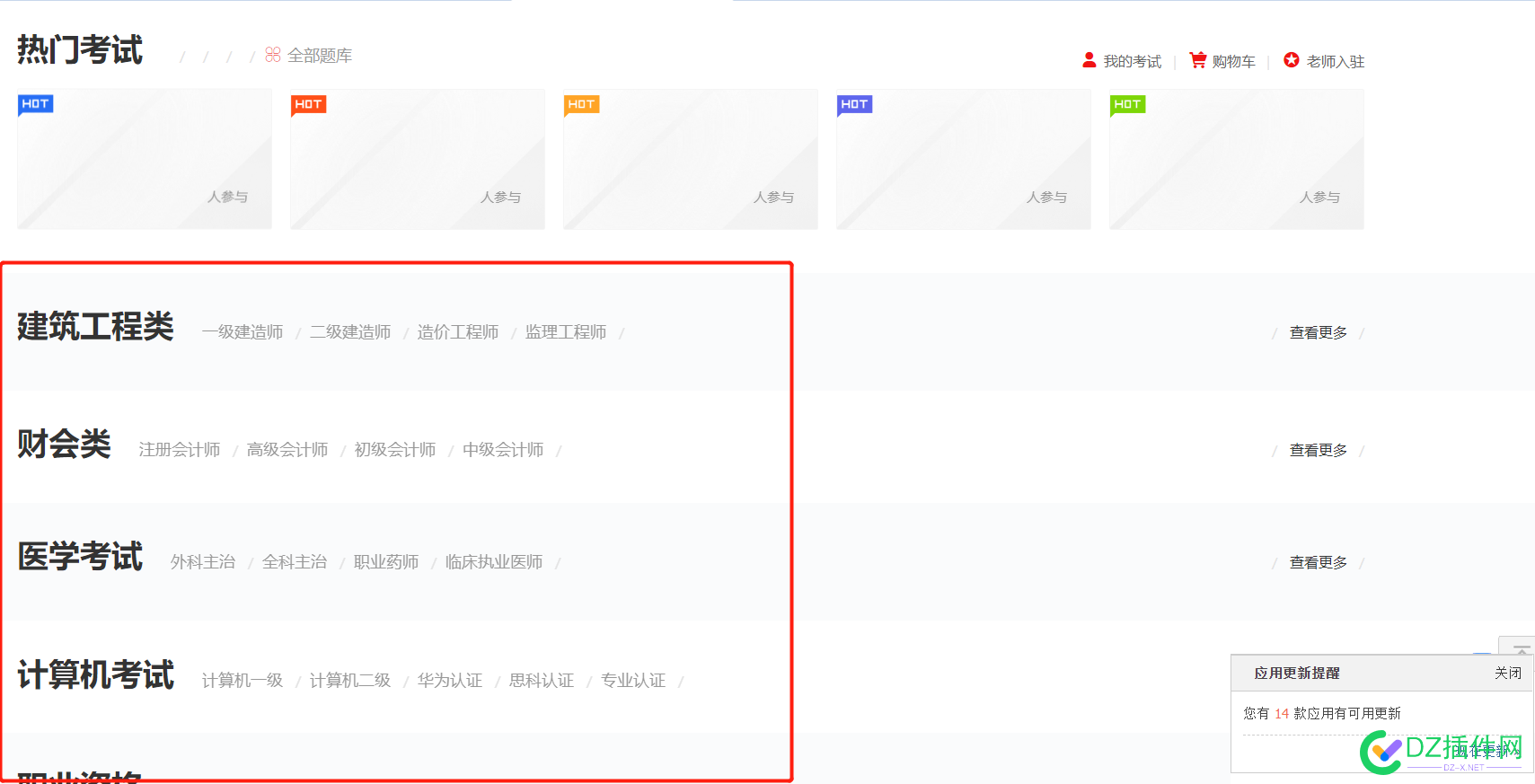Select 计算机一级 category

(243, 681)
